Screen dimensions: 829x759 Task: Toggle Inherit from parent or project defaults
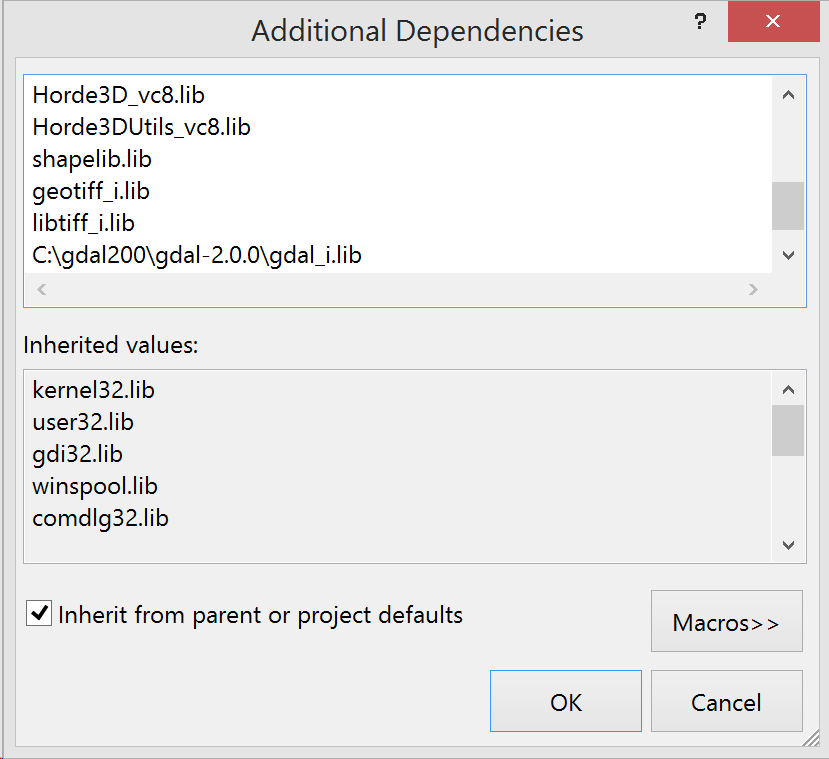pyautogui.click(x=40, y=613)
